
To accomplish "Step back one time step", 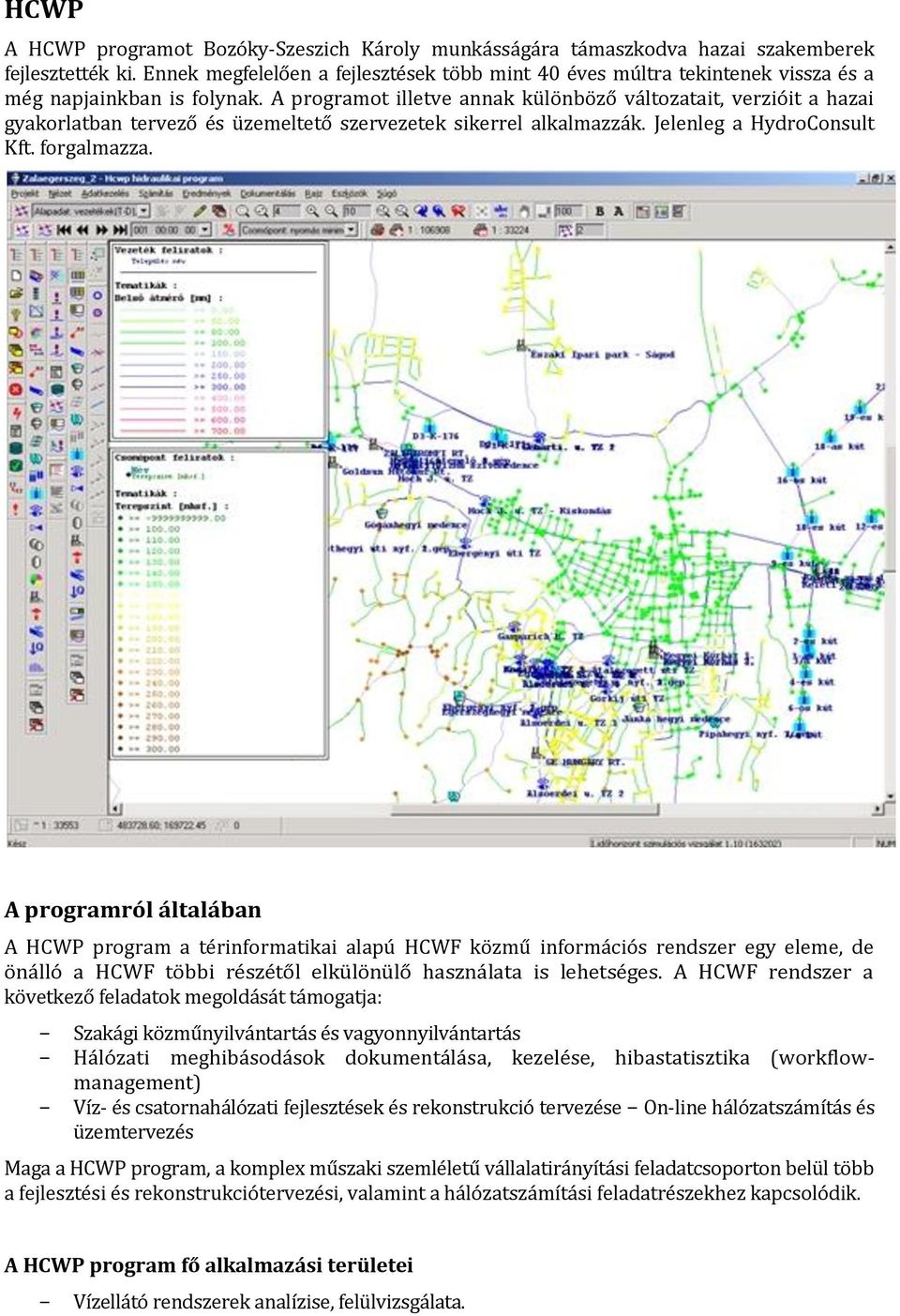I will pyautogui.click(x=82, y=230).
